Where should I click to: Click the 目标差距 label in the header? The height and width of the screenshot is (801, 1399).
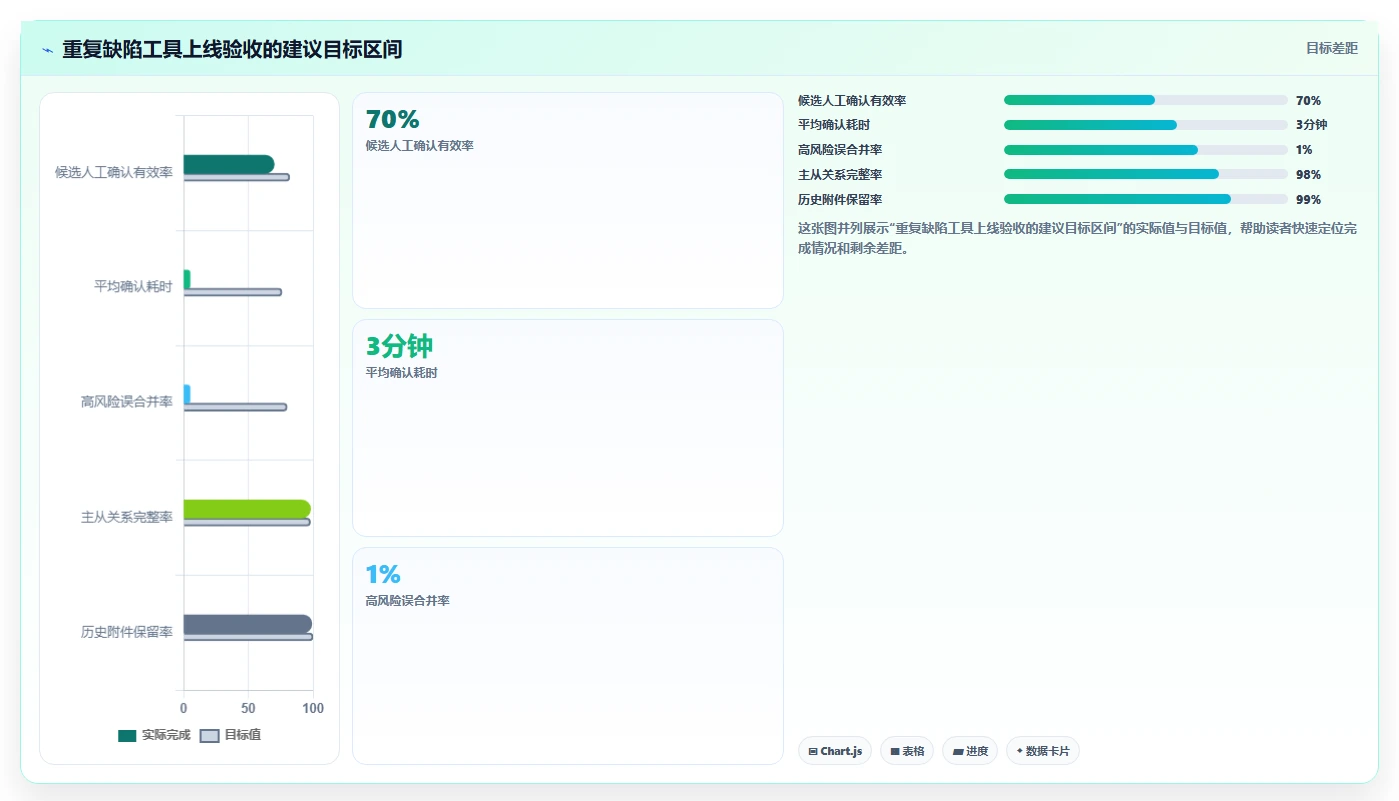pos(1332,48)
